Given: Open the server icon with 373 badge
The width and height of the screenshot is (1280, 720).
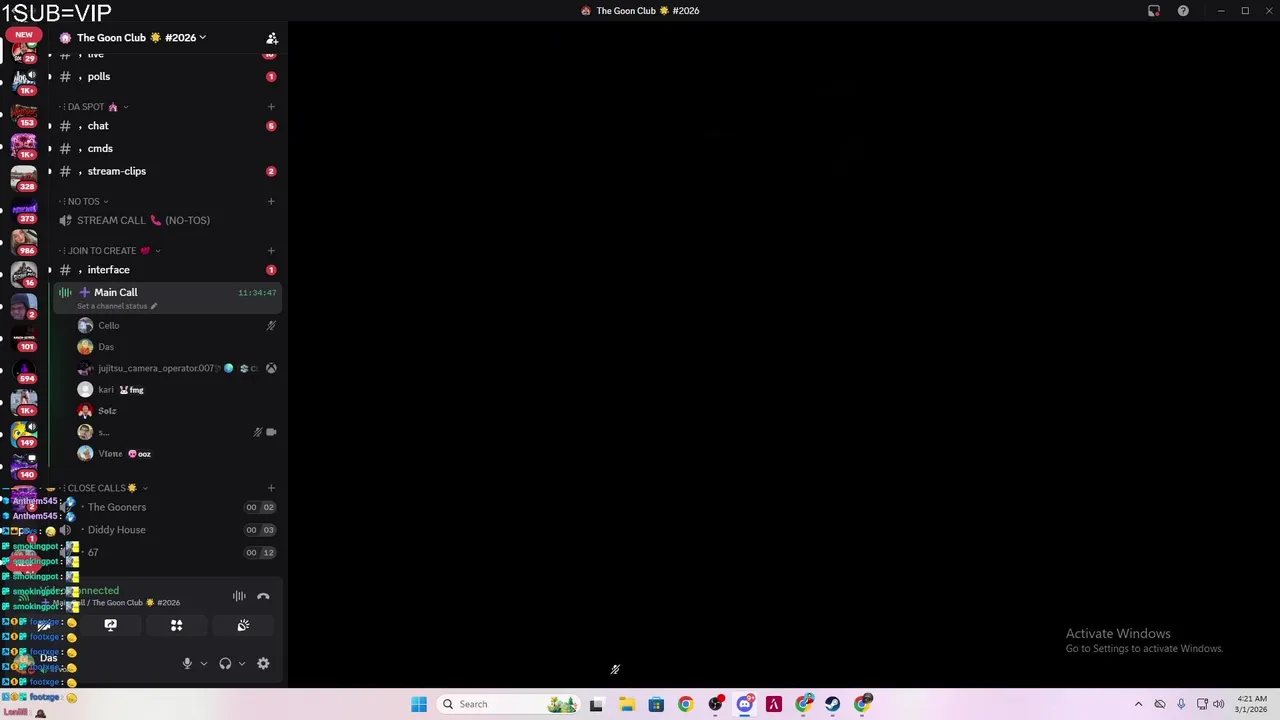Looking at the screenshot, I should coord(24,208).
